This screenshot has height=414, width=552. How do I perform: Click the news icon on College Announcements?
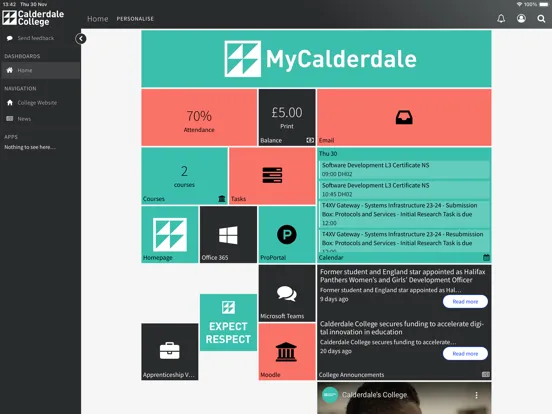pos(486,375)
